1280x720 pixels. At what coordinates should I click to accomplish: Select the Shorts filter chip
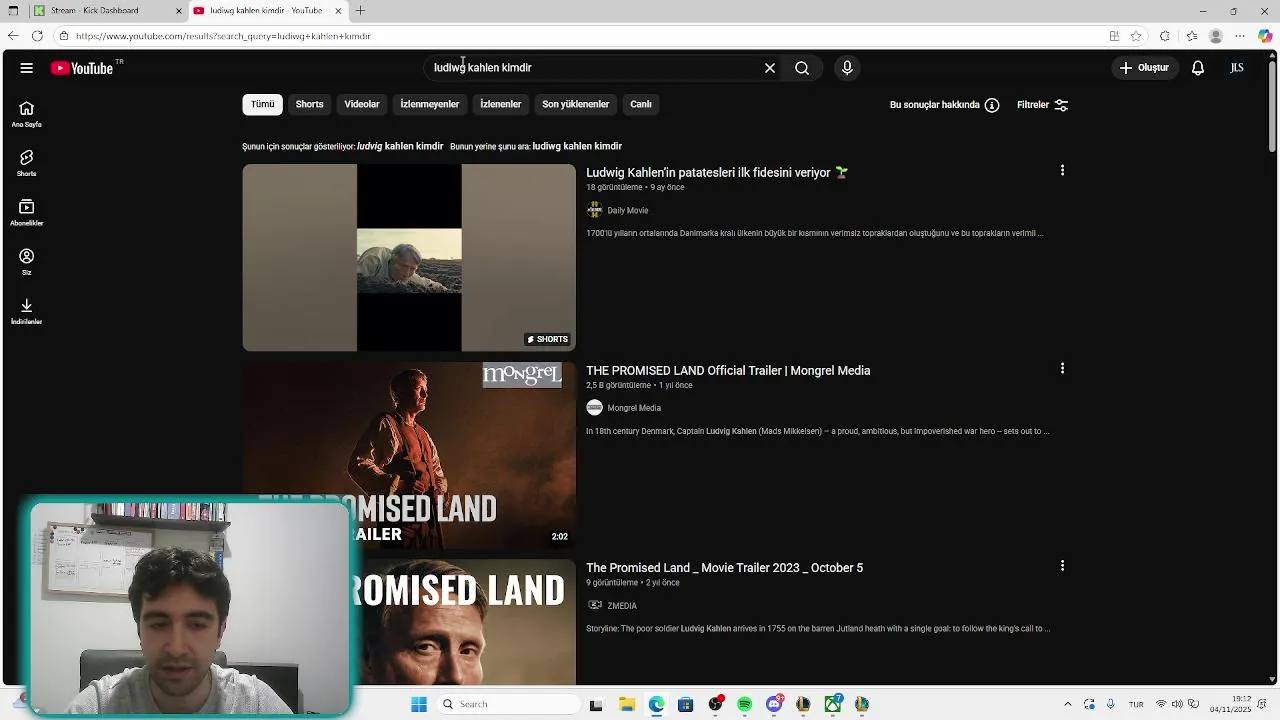click(309, 104)
